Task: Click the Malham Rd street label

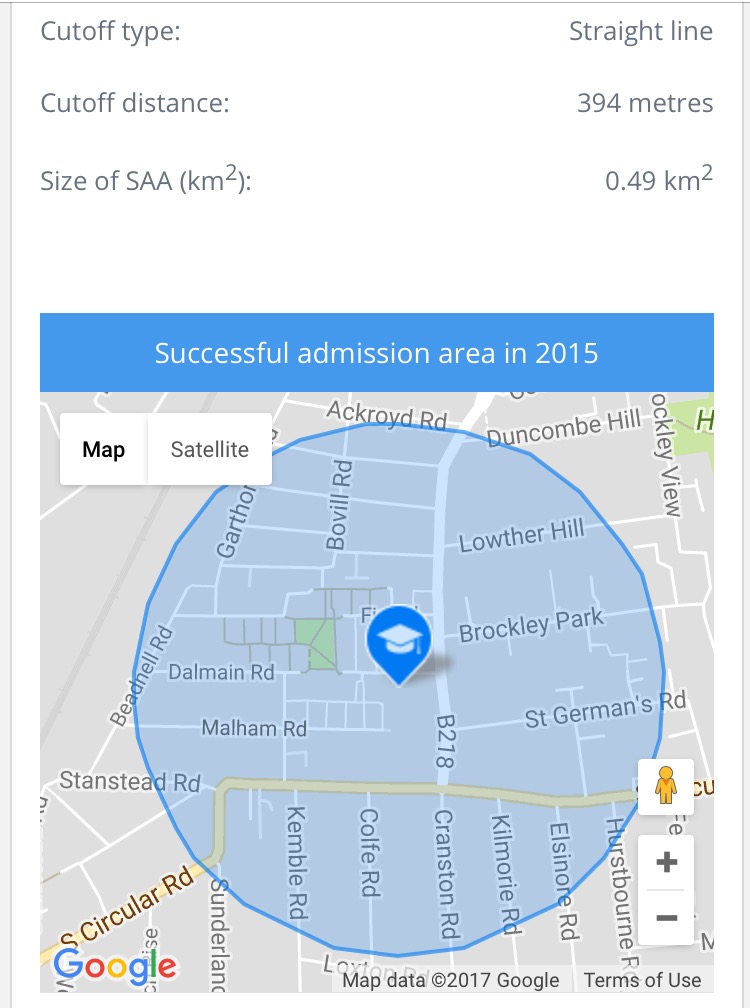Action: (254, 728)
